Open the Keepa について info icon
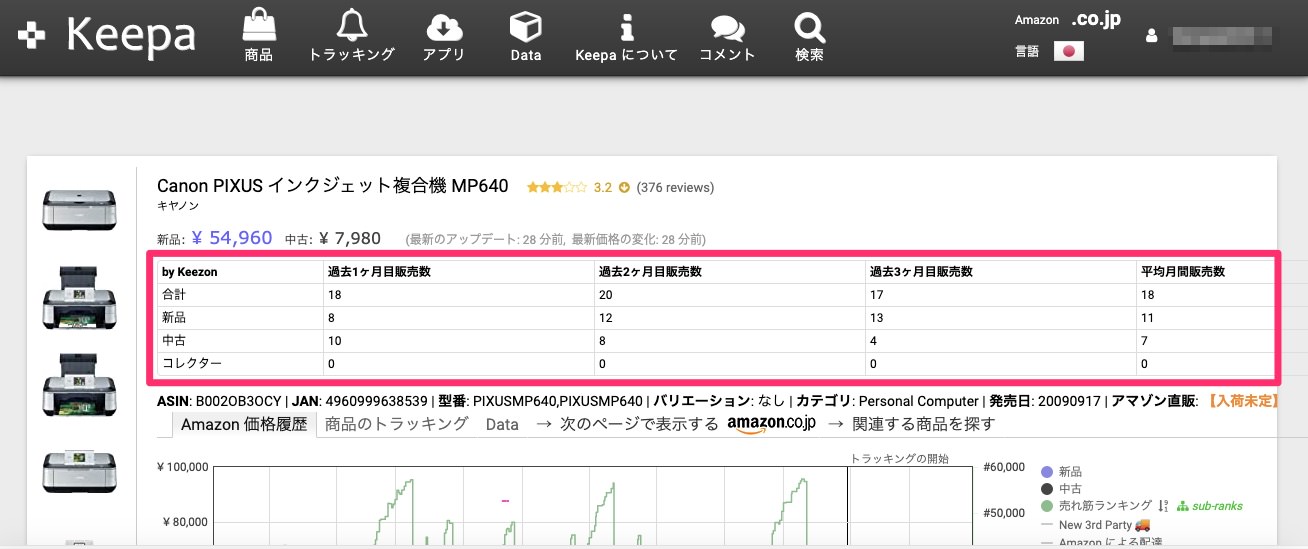Image resolution: width=1308 pixels, height=549 pixels. coord(627,27)
